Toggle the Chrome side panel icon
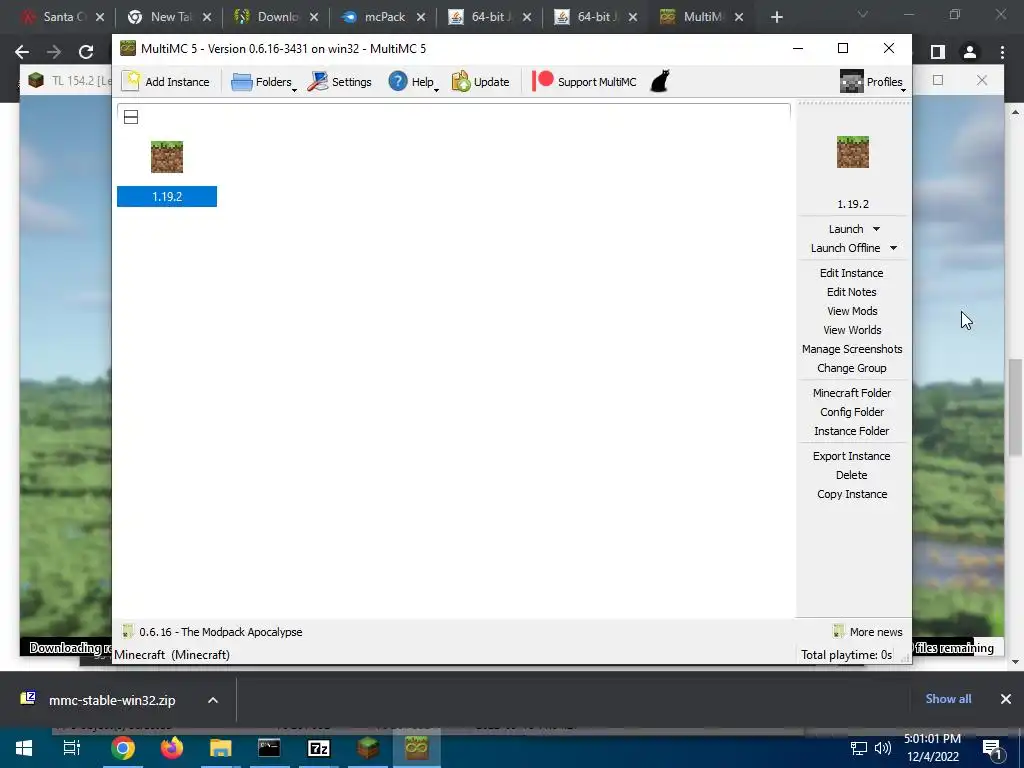This screenshot has height=768, width=1024. pyautogui.click(x=938, y=52)
